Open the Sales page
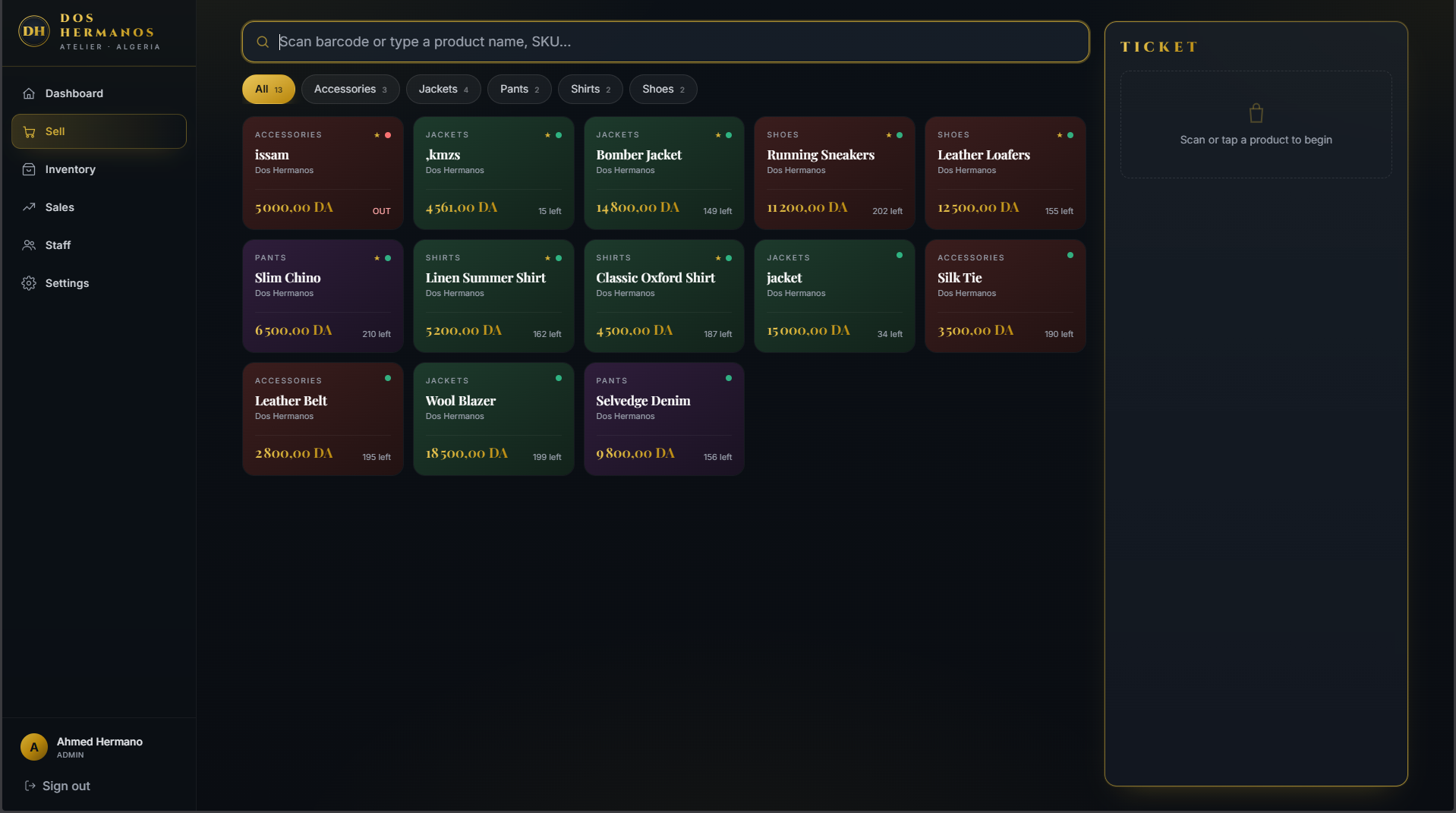This screenshot has height=813, width=1456. [x=99, y=207]
